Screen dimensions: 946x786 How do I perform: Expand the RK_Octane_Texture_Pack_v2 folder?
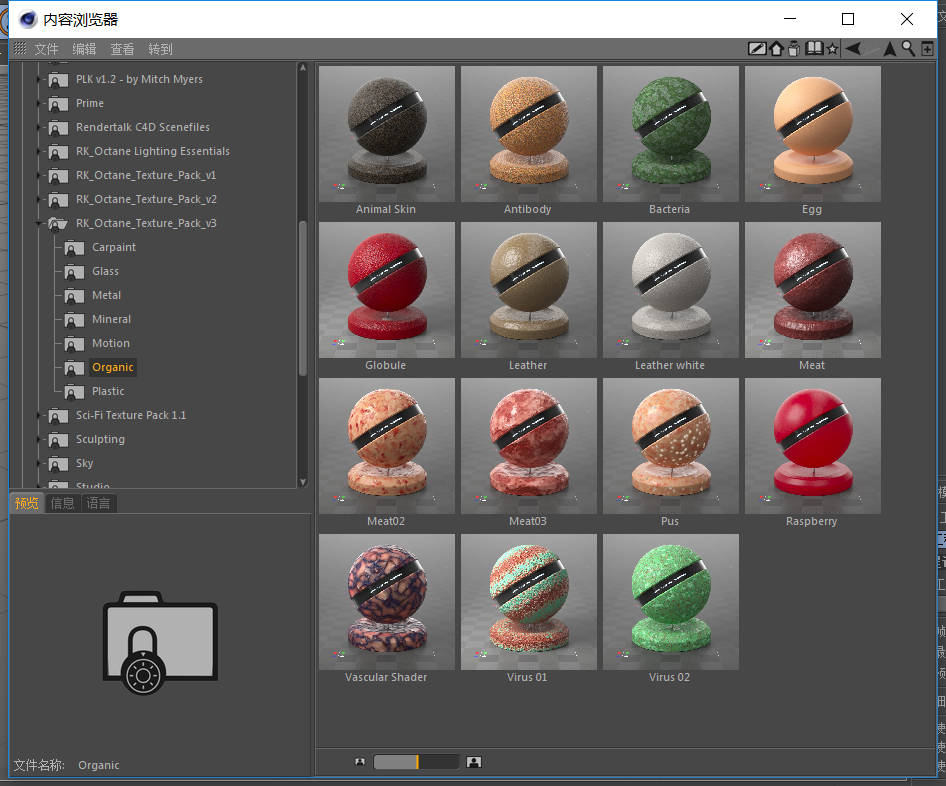point(39,199)
